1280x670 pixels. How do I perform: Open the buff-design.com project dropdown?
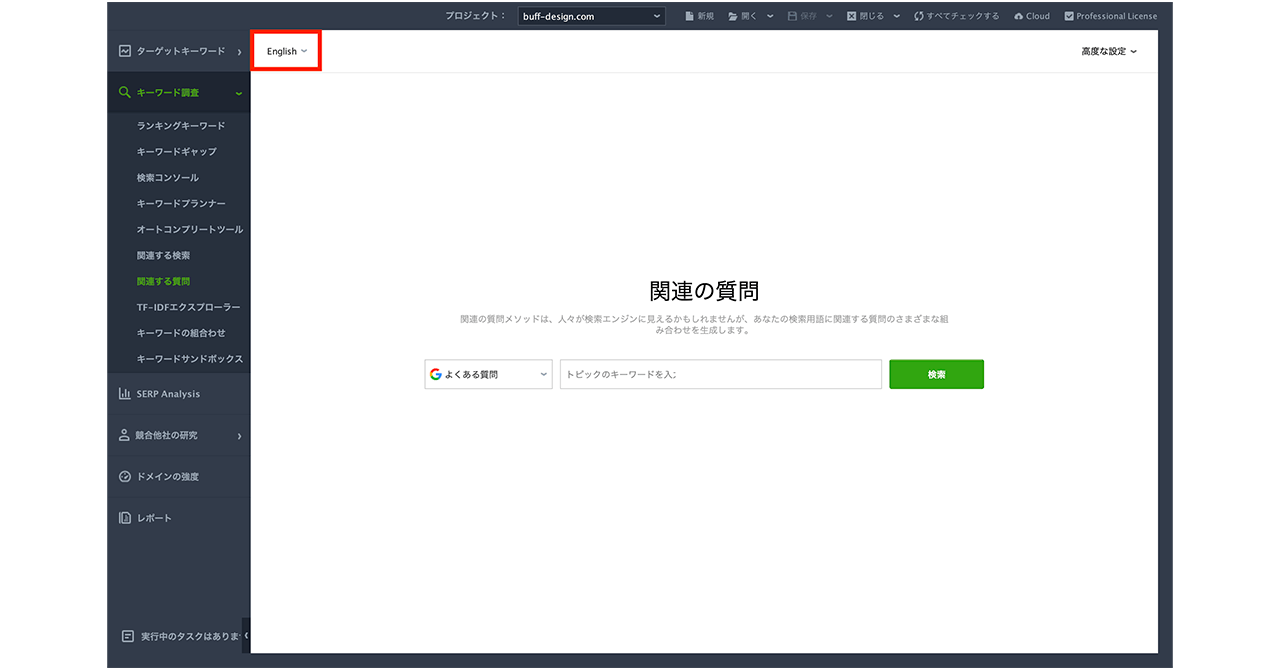(x=592, y=16)
